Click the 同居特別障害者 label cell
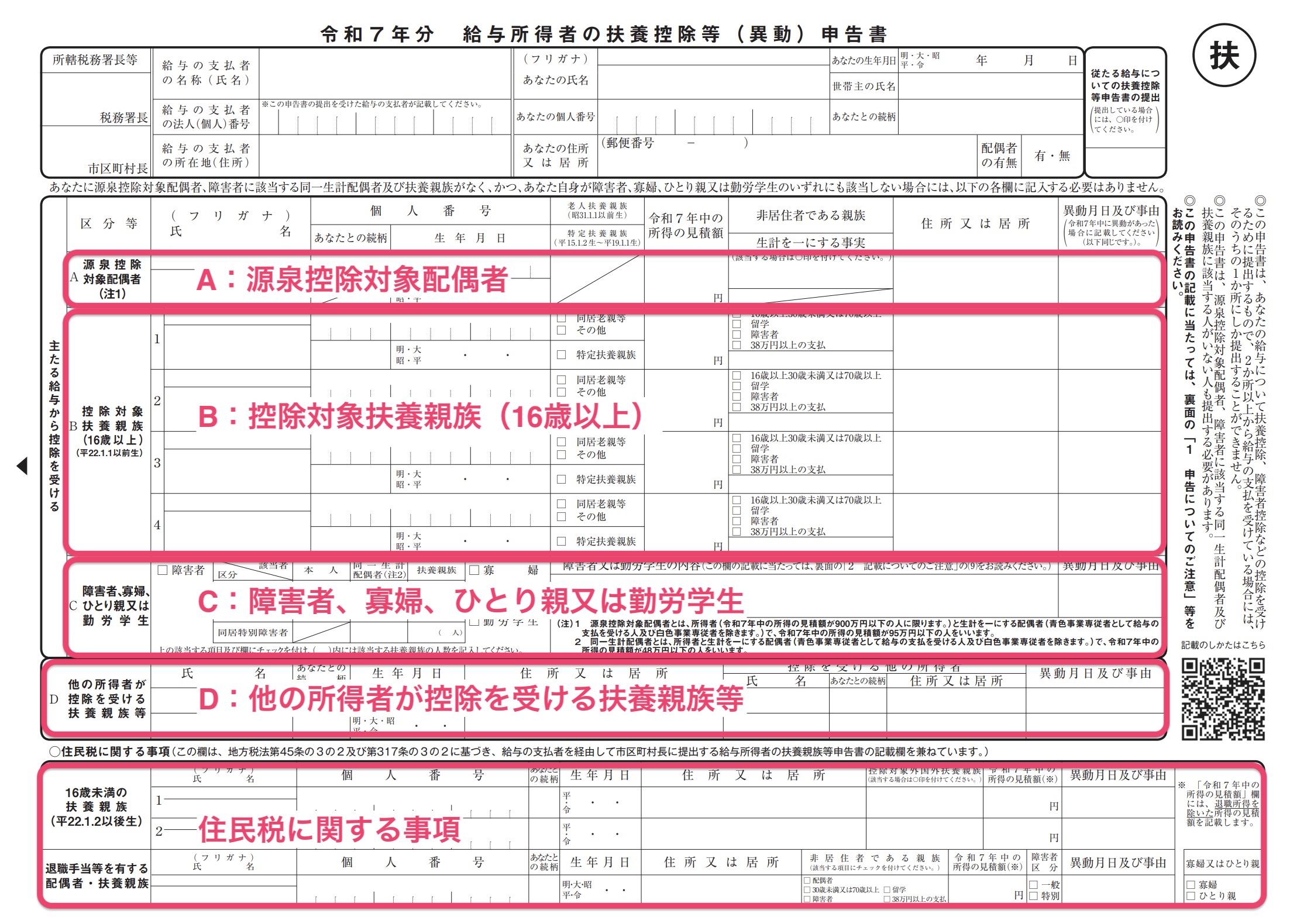Viewport: 1307px width, 924px height. point(253,633)
